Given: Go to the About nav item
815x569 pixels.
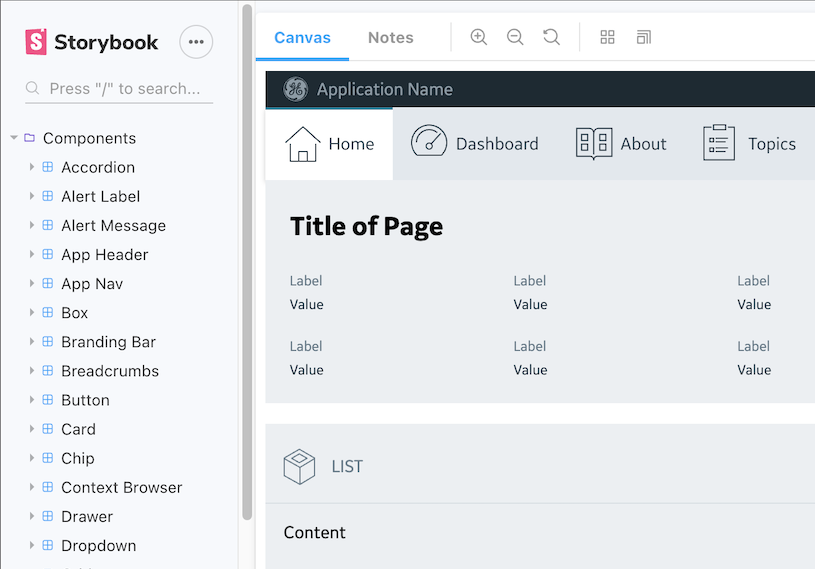Looking at the screenshot, I should pos(621,143).
